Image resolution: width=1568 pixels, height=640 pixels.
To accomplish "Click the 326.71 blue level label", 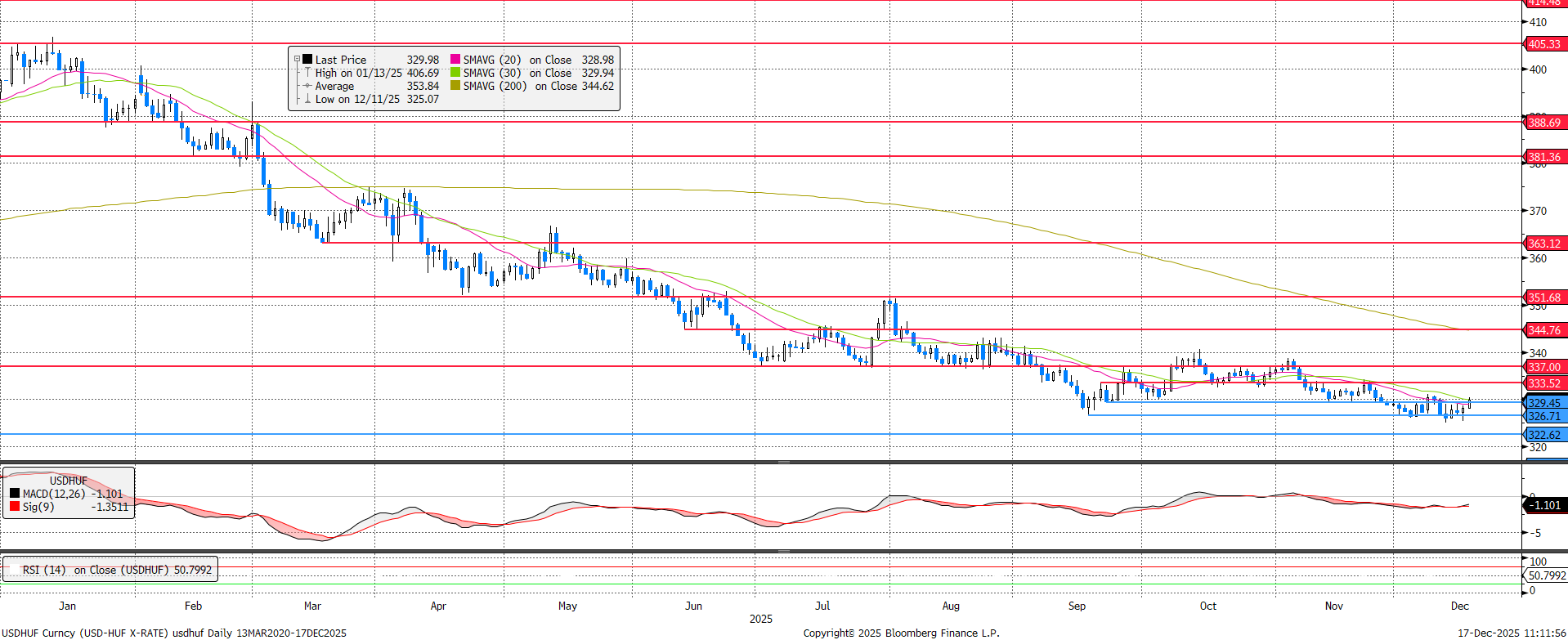I will coord(1544,416).
